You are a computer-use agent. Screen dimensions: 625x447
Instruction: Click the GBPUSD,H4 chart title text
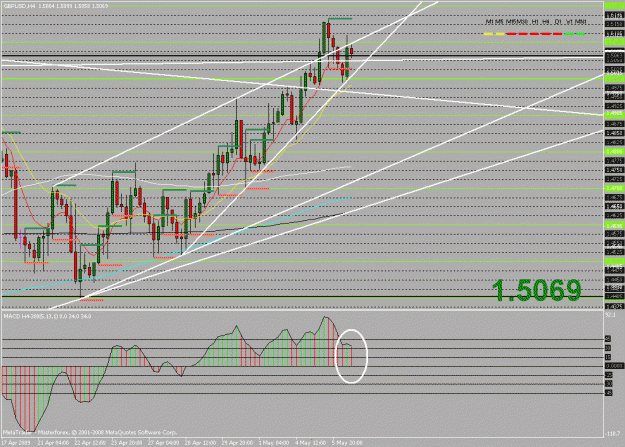point(18,6)
